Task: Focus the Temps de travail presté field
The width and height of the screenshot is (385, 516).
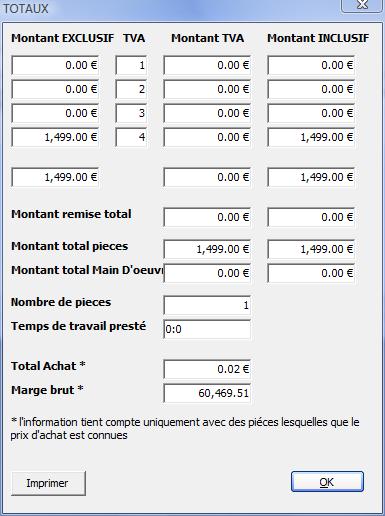Action: click(x=207, y=329)
